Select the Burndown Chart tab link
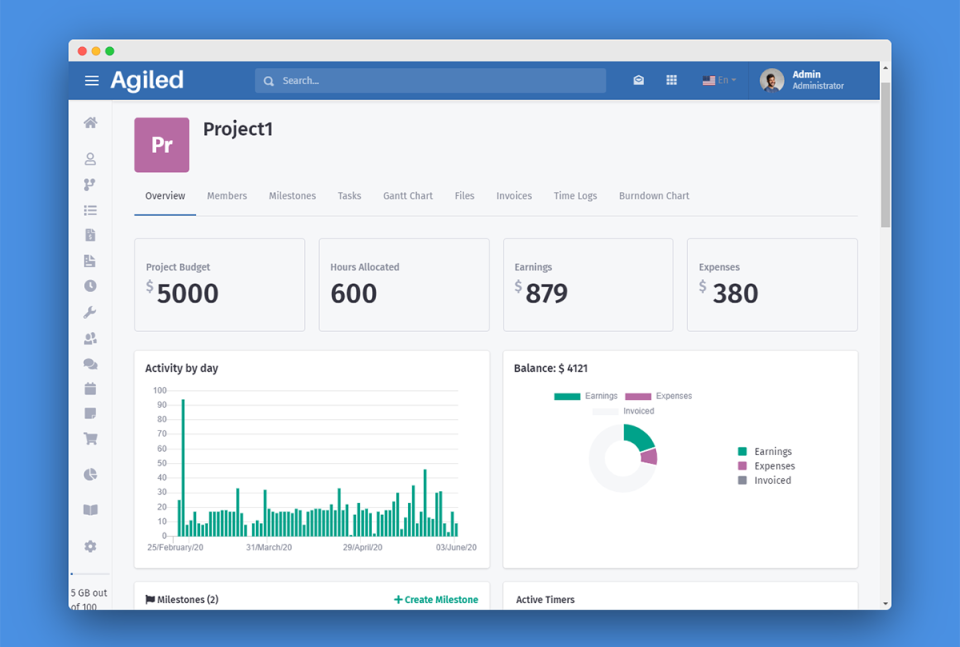Screen dimensions: 960x647 (x=653, y=196)
